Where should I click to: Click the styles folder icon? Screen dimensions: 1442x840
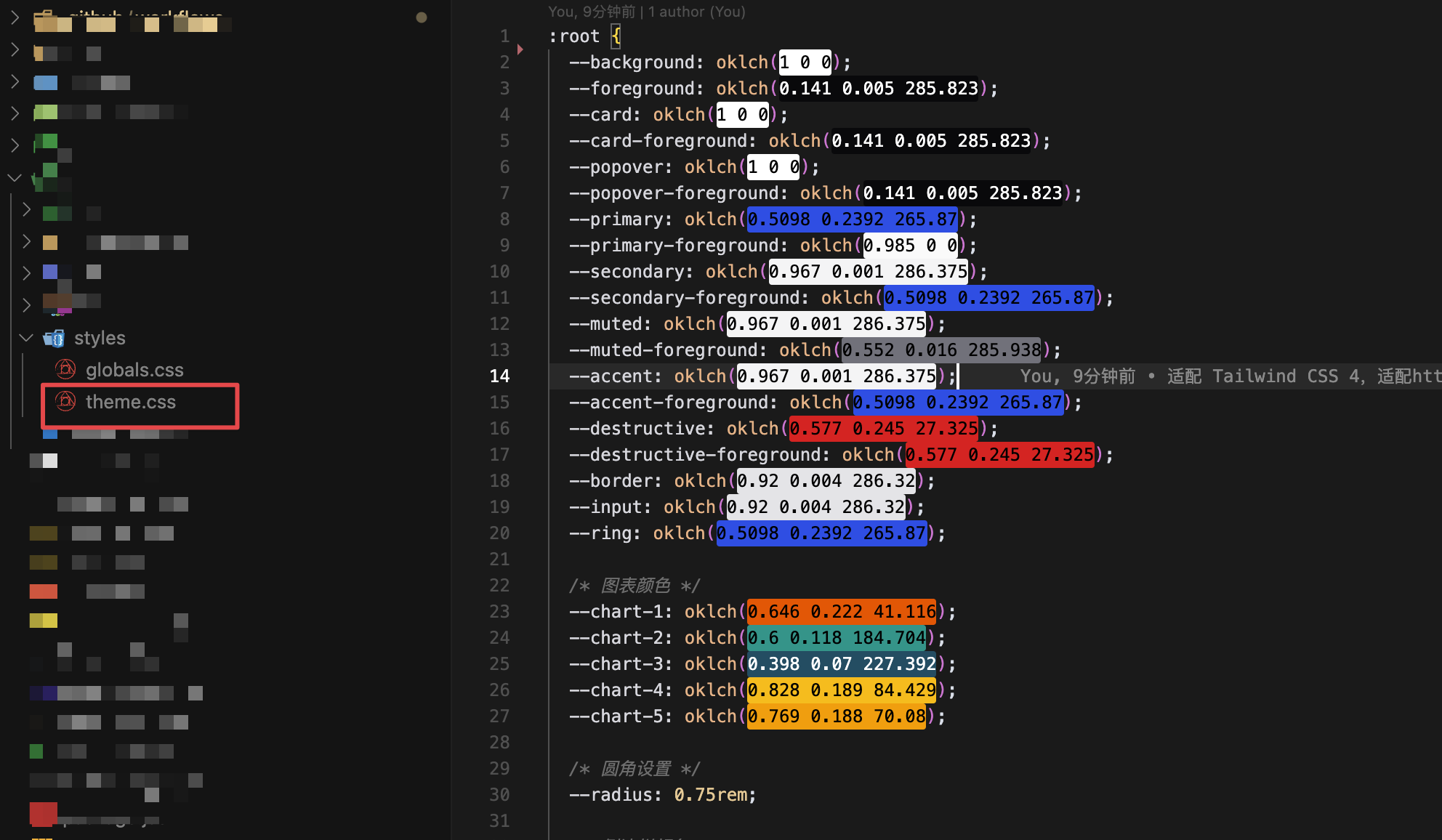(54, 338)
